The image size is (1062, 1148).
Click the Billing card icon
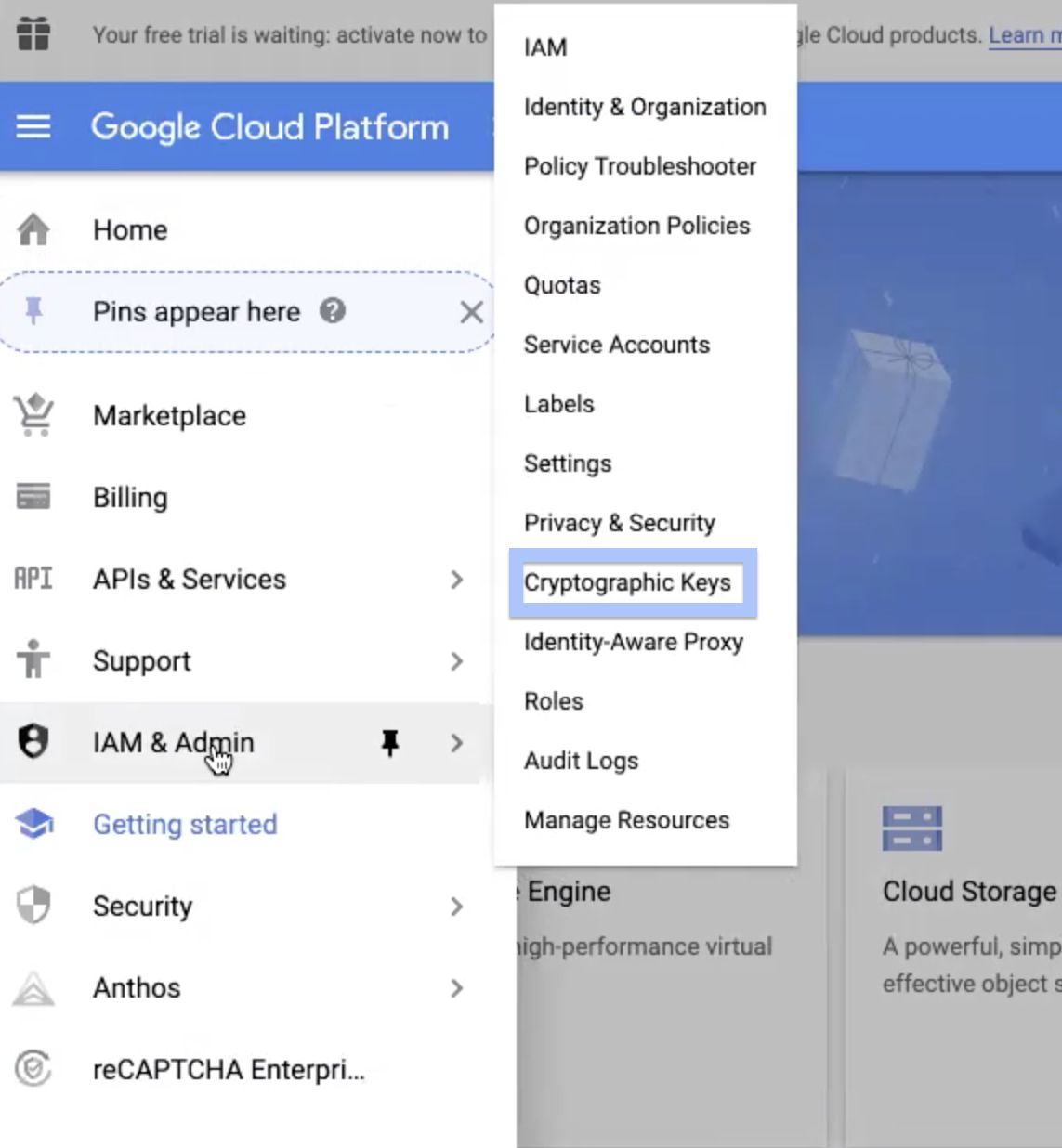pyautogui.click(x=33, y=497)
